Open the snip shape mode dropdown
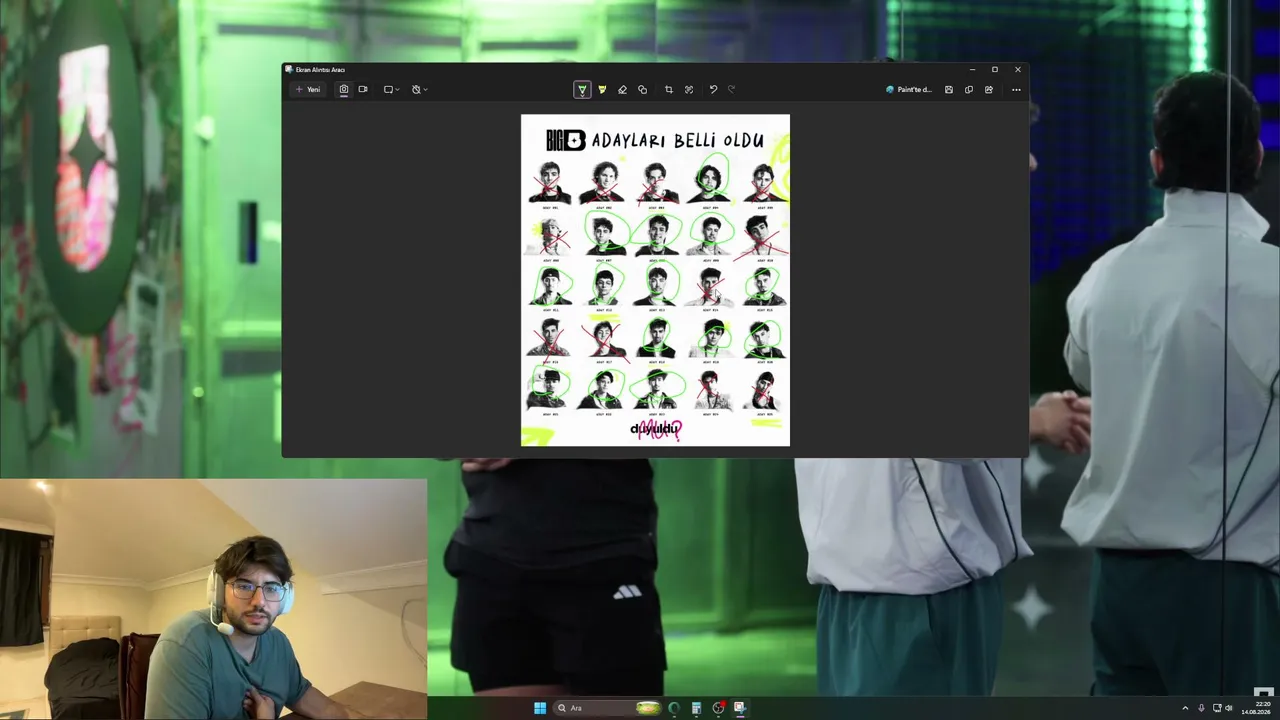Screen dimensions: 1280x720 [392, 90]
